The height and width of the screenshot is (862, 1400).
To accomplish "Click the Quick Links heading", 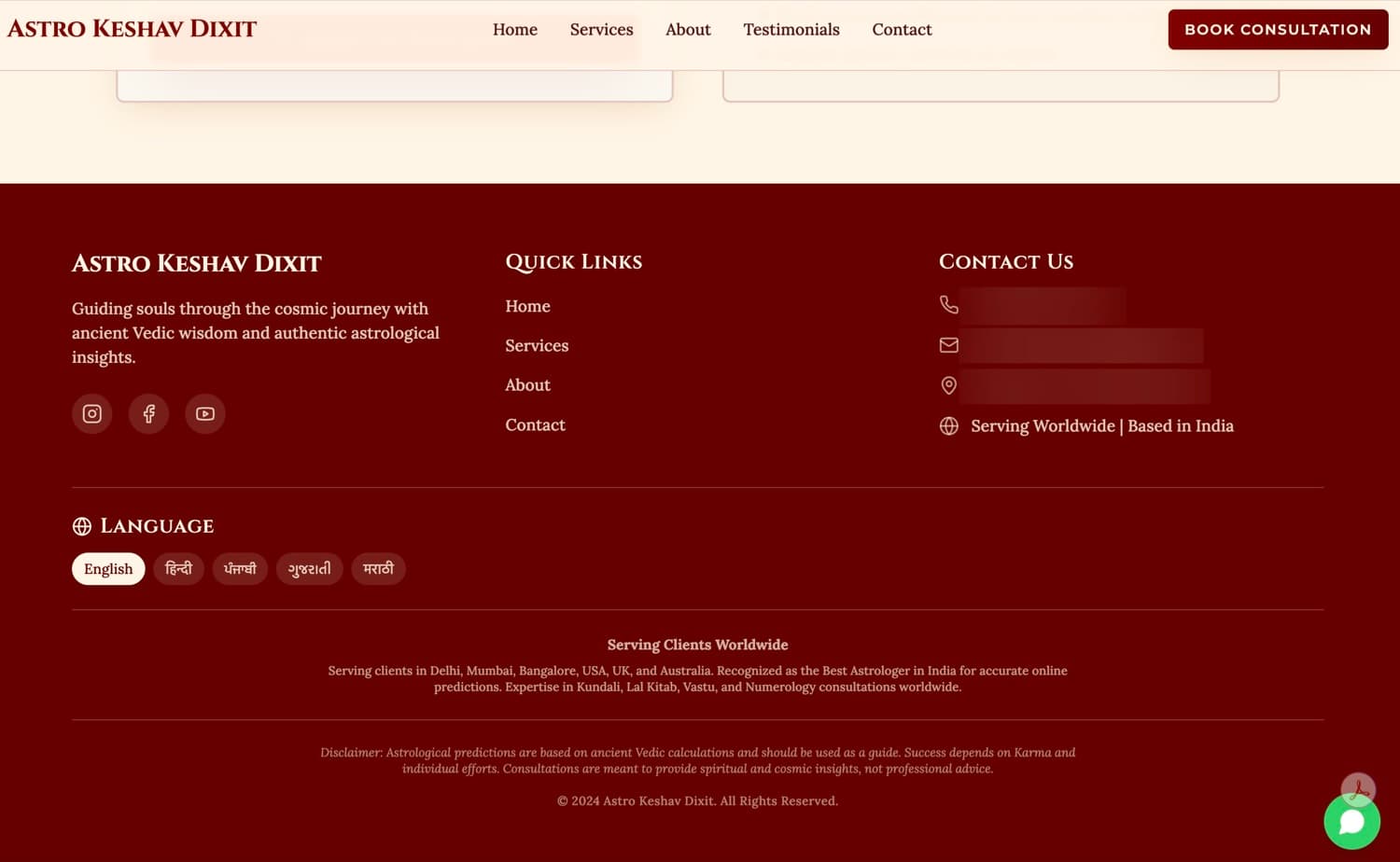I will (574, 262).
